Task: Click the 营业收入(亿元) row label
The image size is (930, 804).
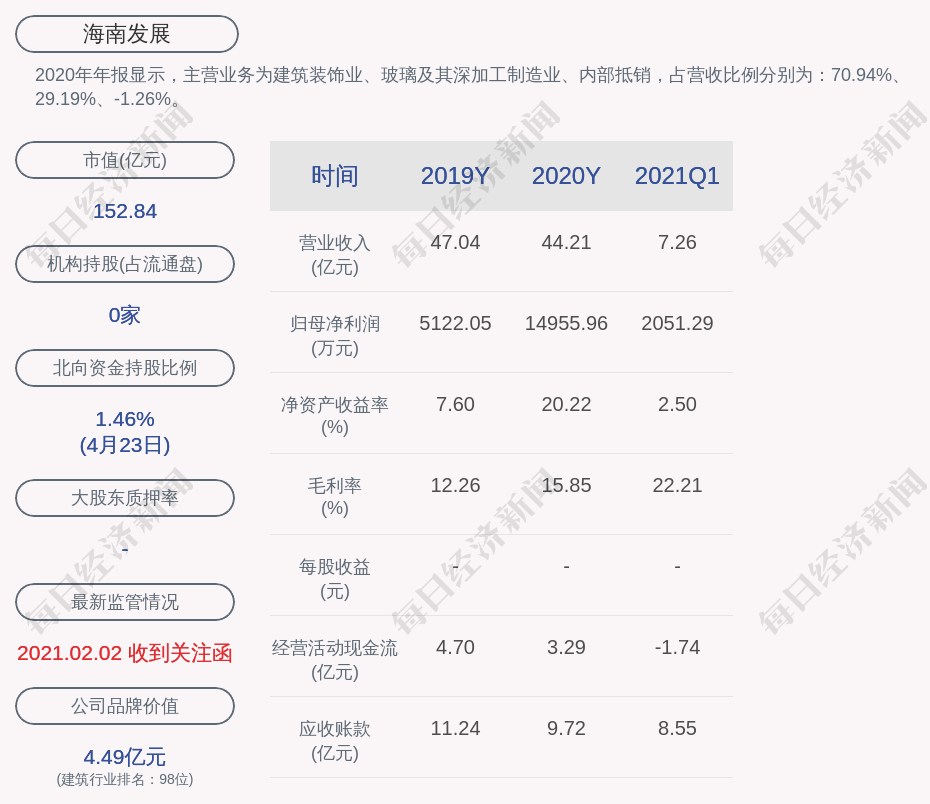Action: point(335,255)
